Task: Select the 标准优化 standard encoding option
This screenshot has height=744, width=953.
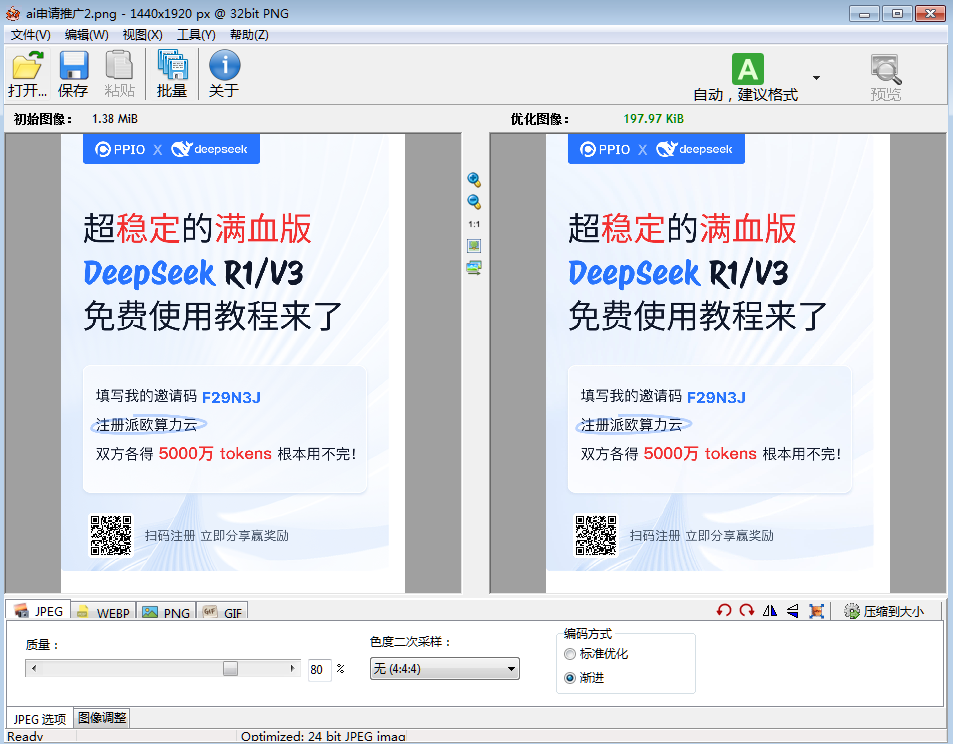Action: pos(570,655)
